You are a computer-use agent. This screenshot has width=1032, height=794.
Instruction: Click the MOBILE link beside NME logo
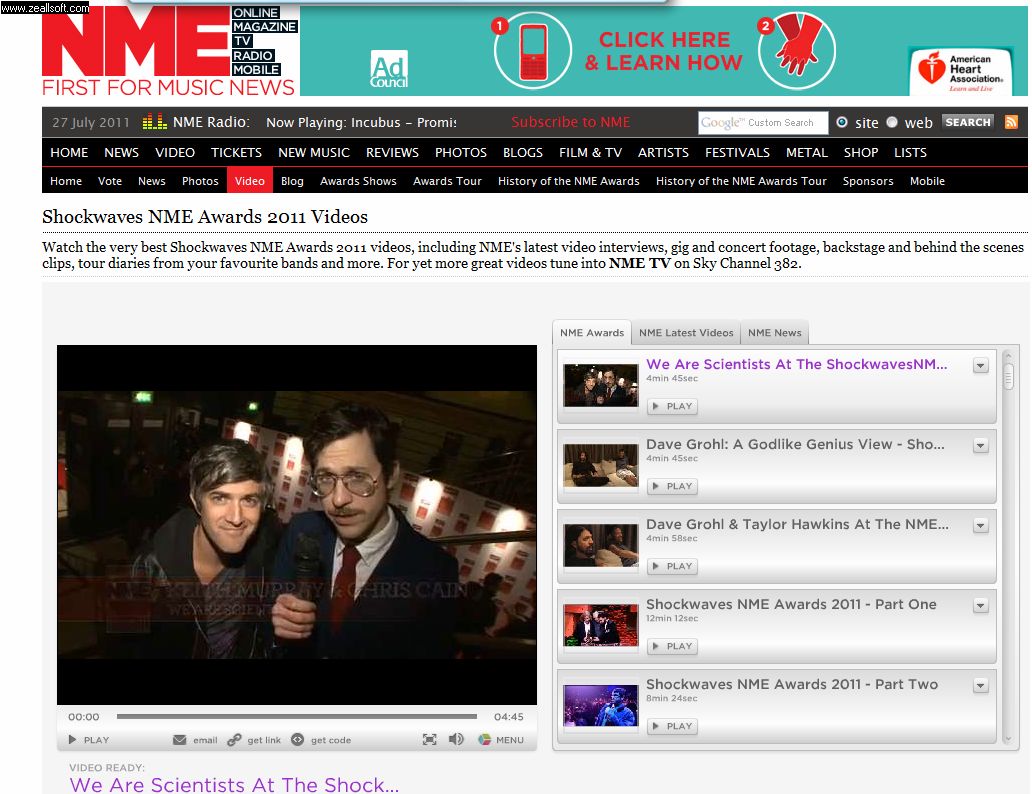pos(256,70)
